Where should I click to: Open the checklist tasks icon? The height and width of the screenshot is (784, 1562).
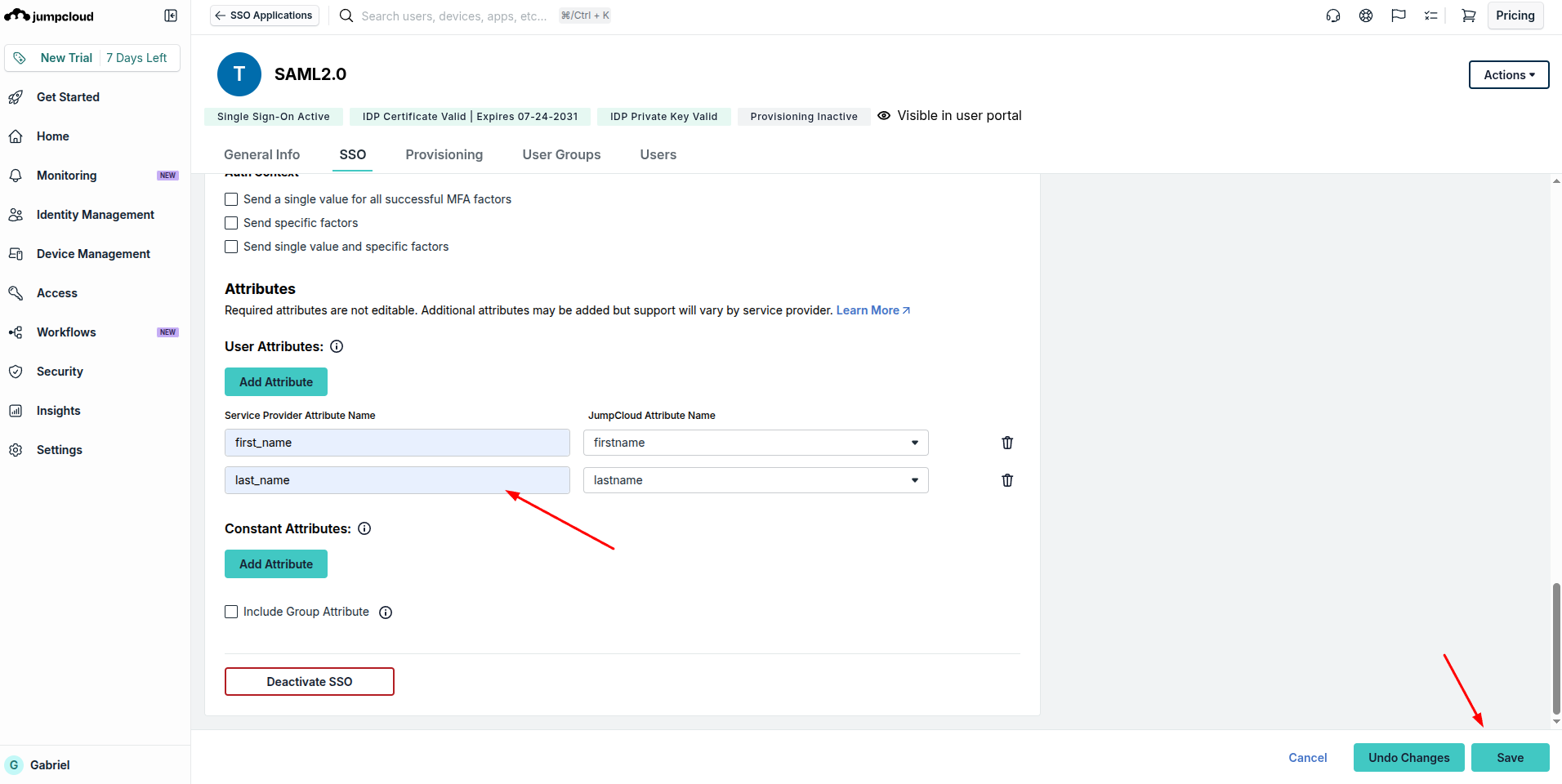click(1431, 16)
